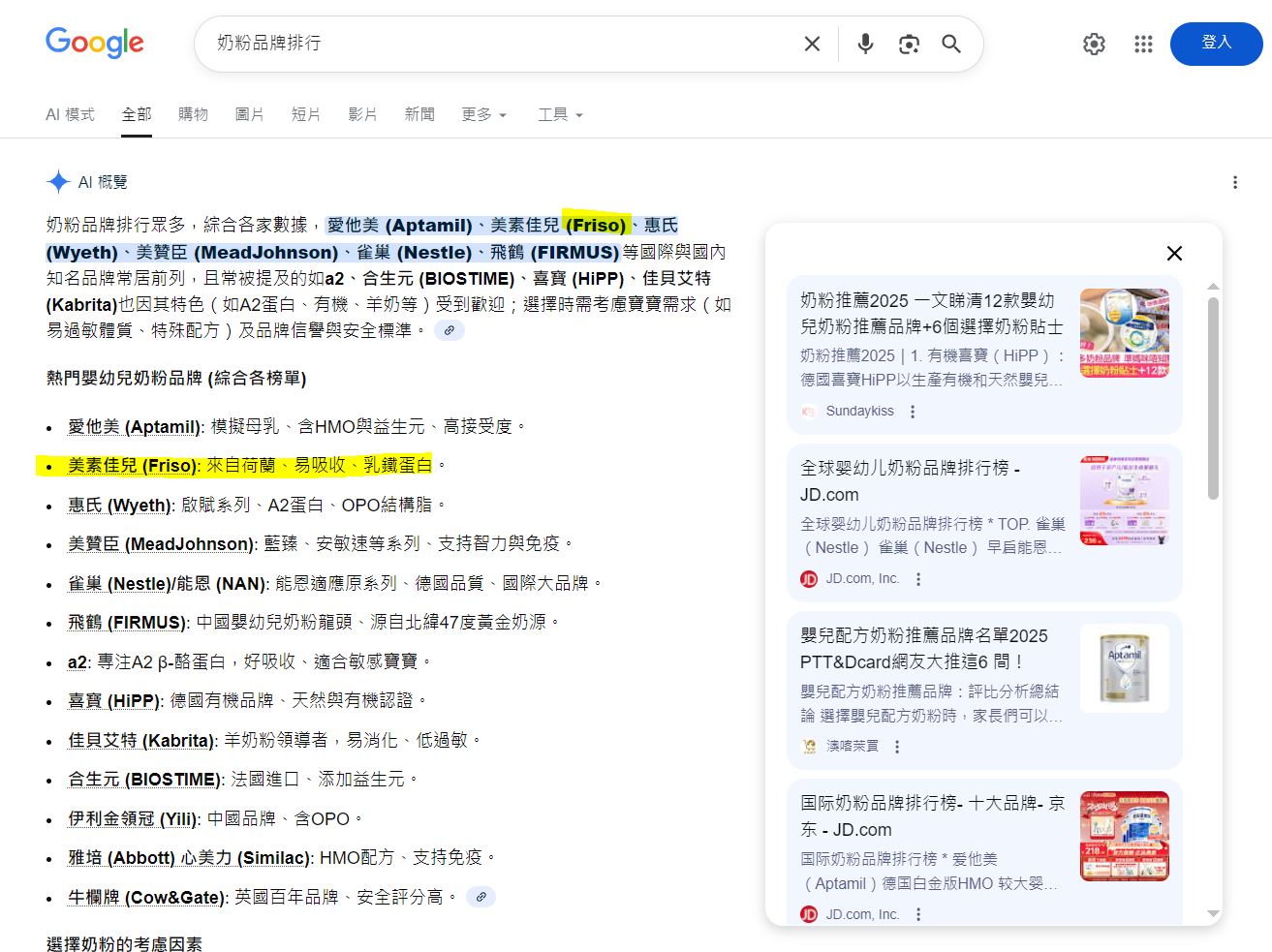
Task: Open the 愛他美 (Aptamil) link
Action: click(134, 426)
